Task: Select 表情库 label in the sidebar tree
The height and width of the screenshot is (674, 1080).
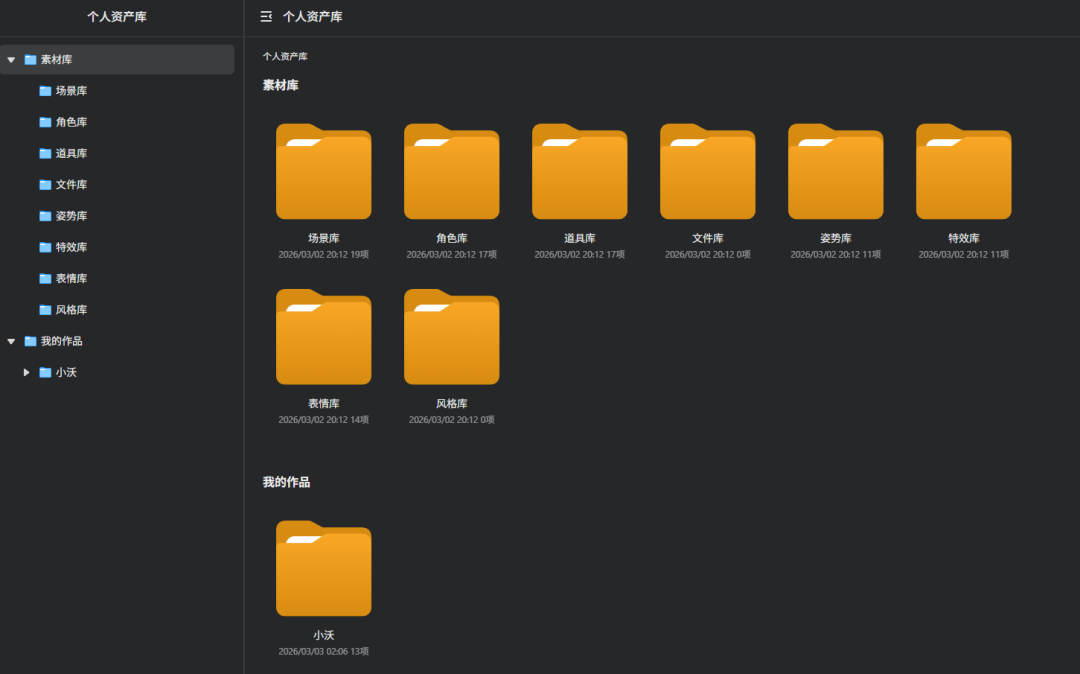Action: 72,279
